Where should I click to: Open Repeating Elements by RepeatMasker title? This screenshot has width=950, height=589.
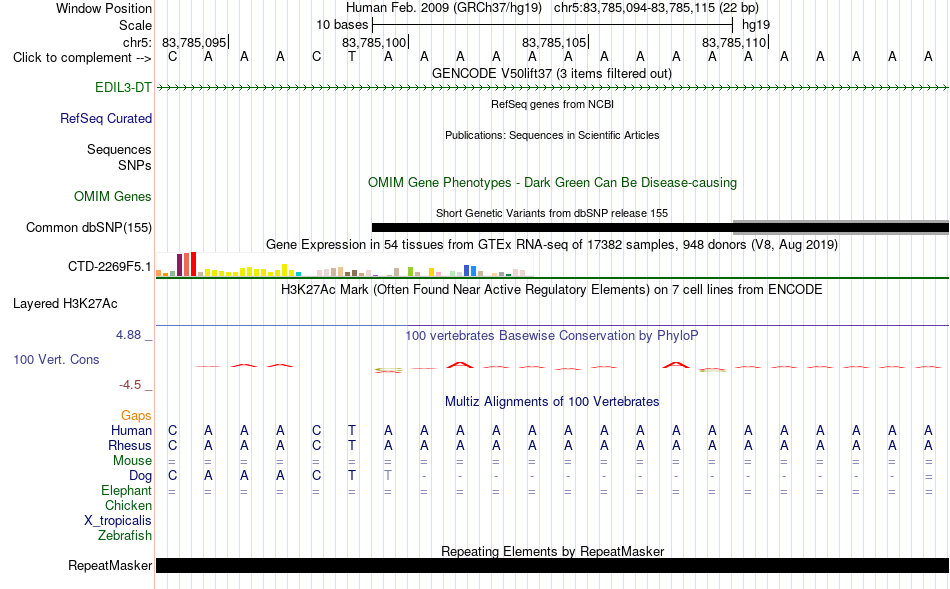[553, 551]
